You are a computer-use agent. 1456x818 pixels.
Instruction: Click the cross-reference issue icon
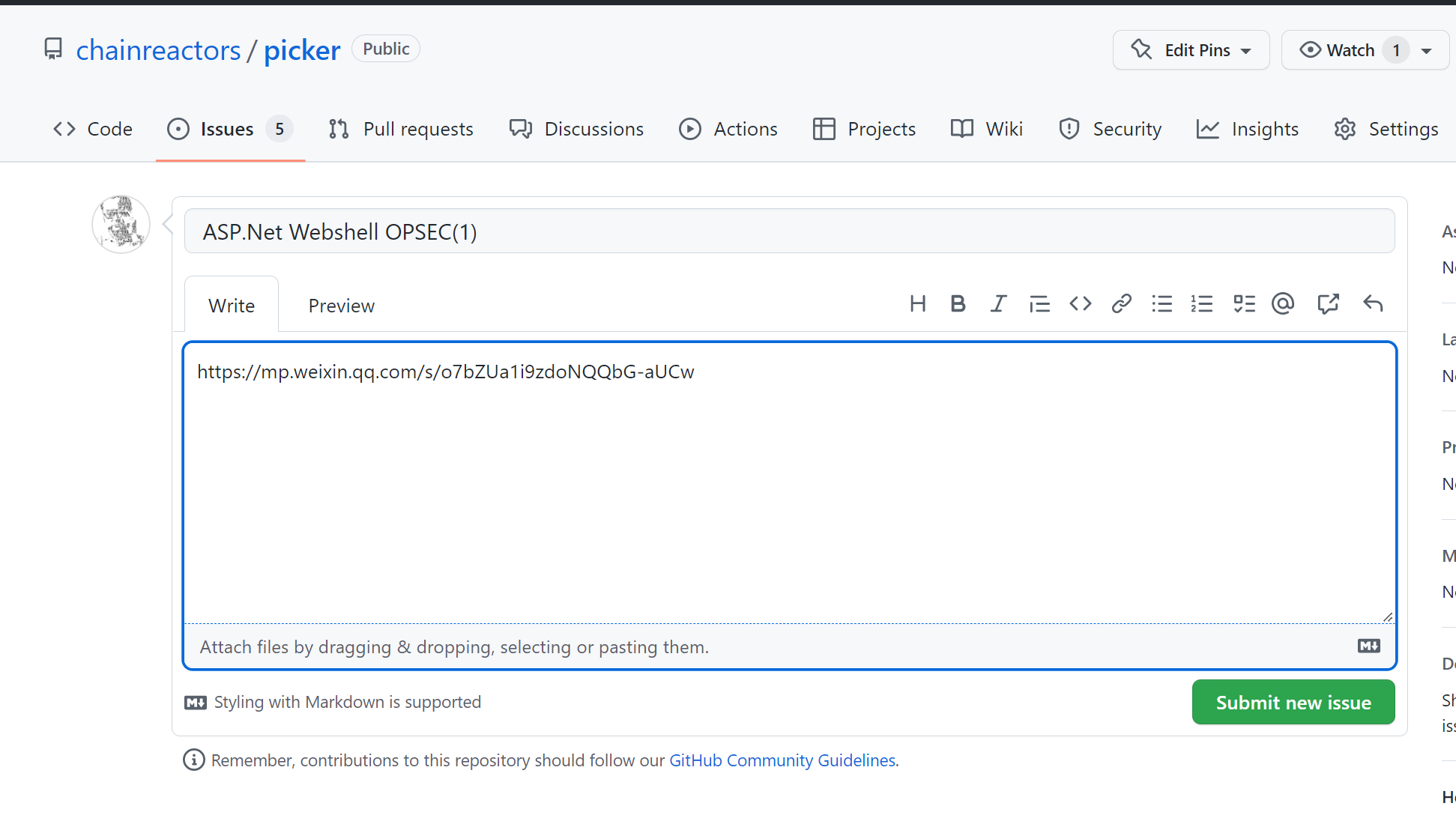(x=1328, y=304)
